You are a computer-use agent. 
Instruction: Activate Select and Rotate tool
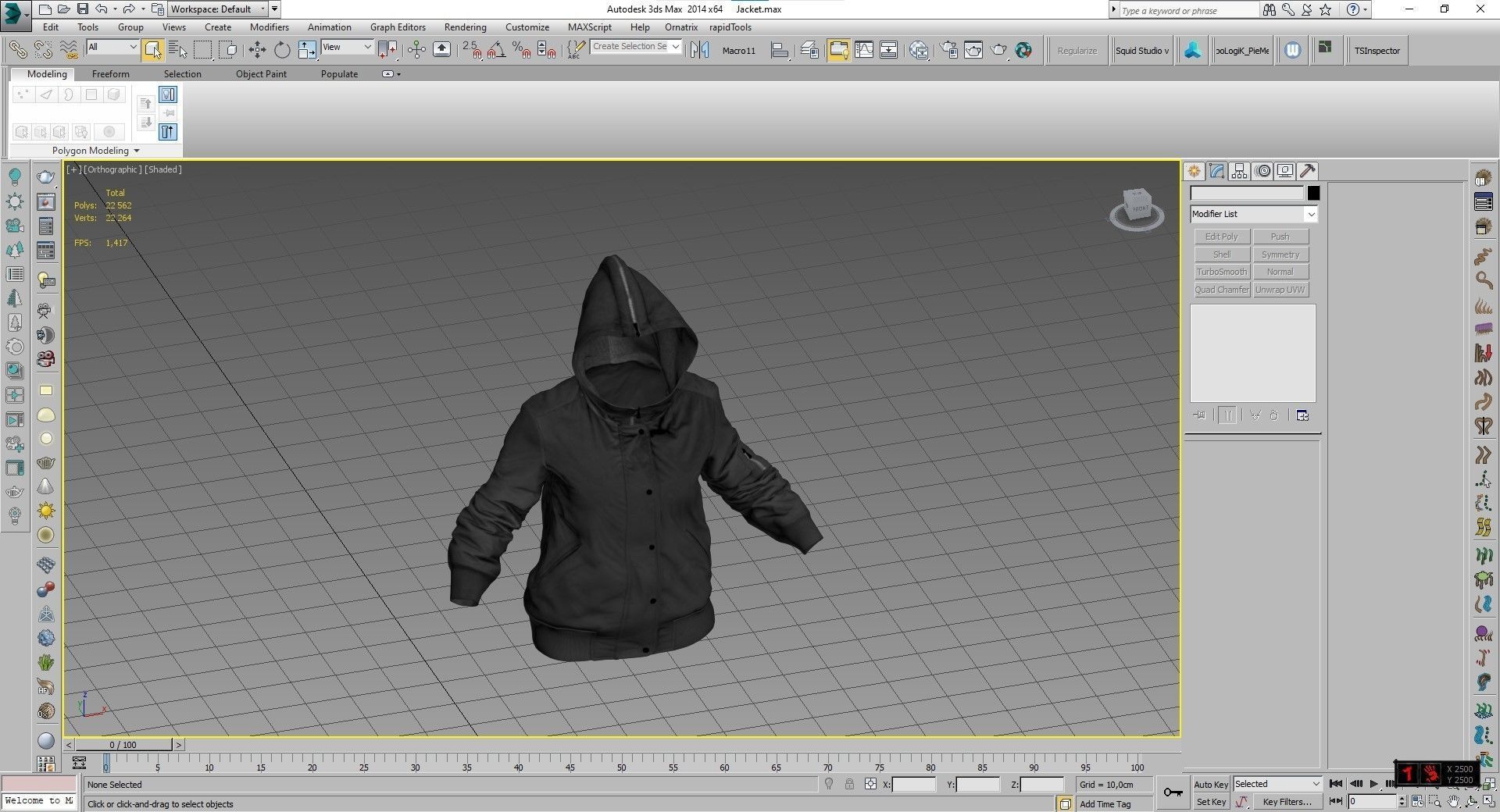tap(282, 50)
